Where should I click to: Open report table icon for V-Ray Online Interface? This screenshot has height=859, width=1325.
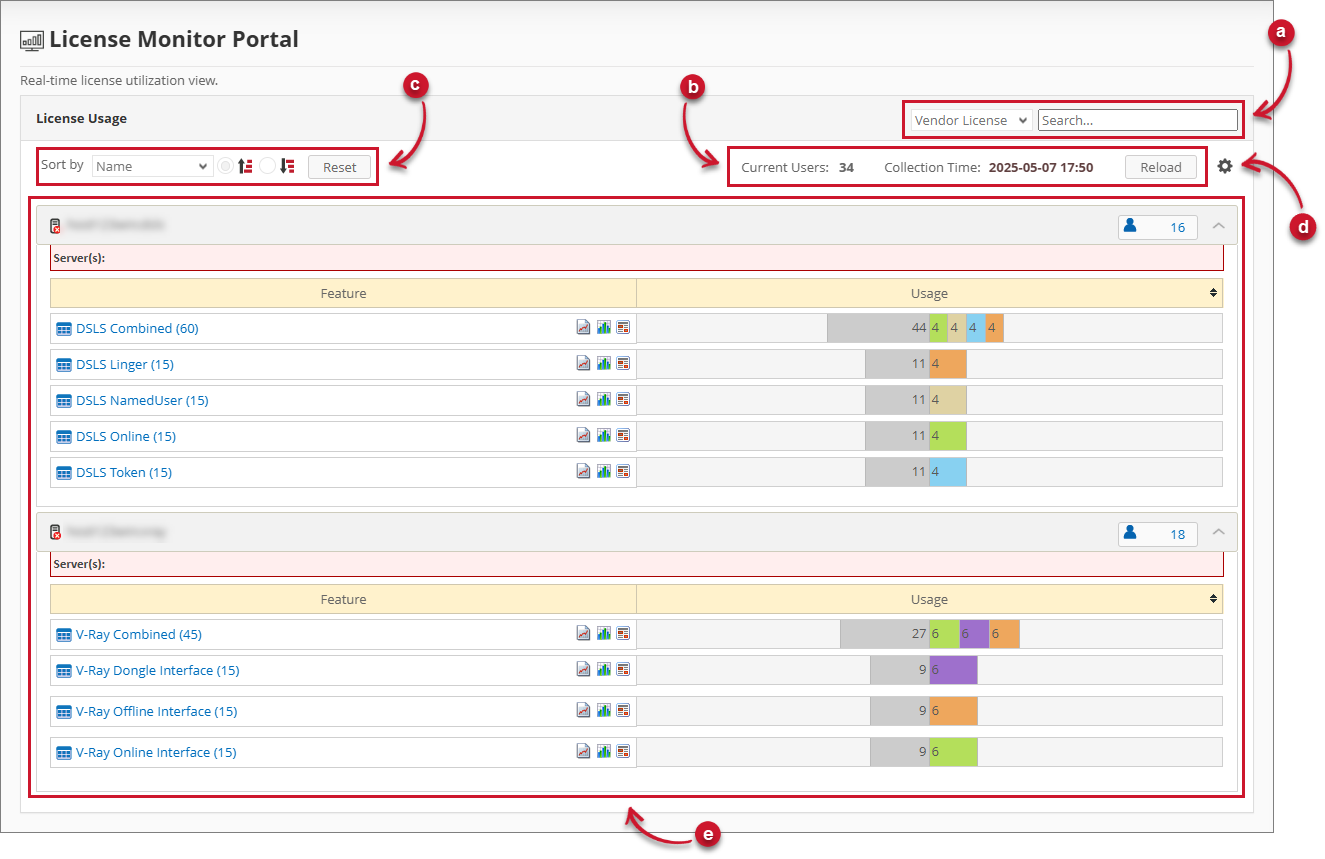pyautogui.click(x=623, y=751)
